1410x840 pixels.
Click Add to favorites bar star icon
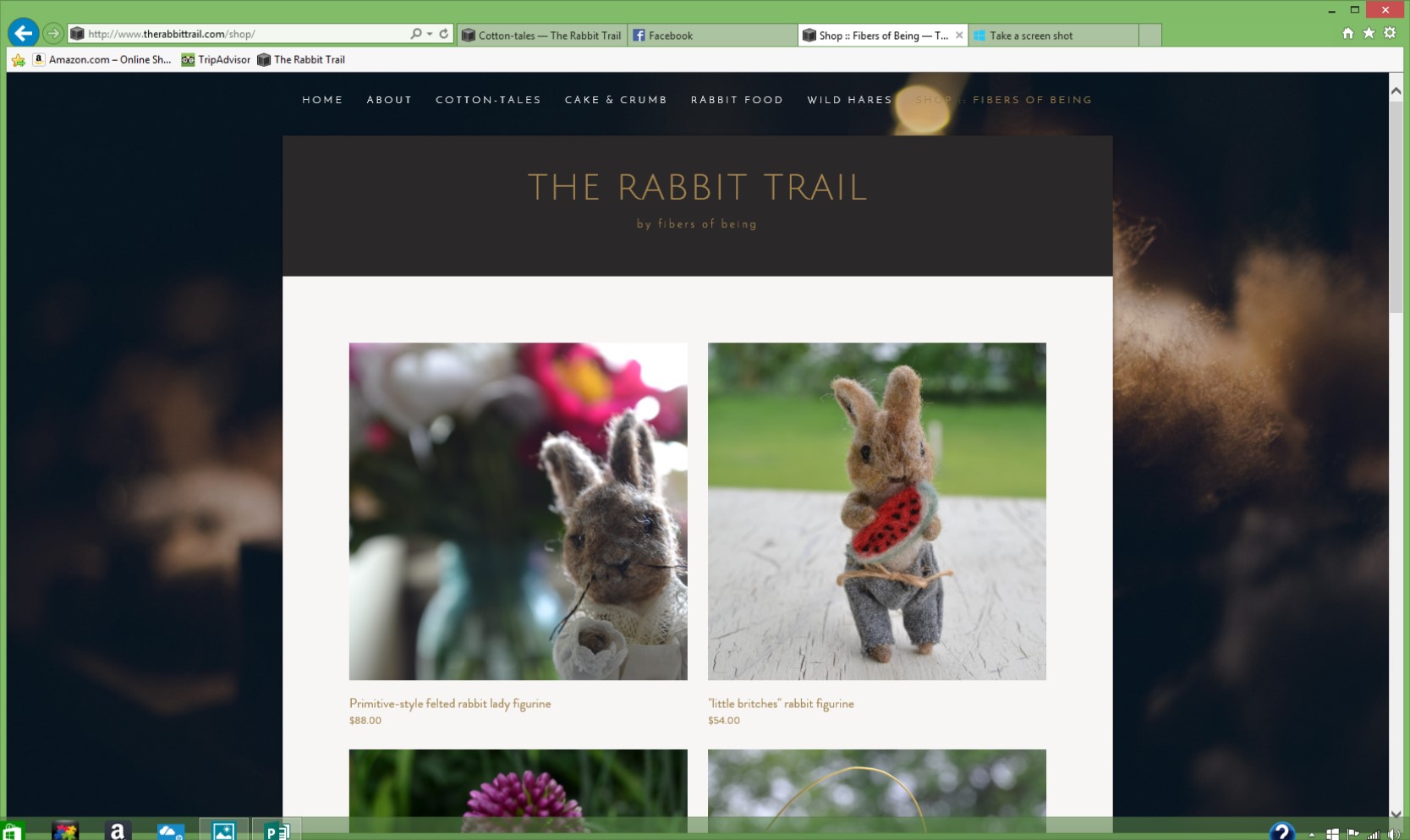[18, 60]
